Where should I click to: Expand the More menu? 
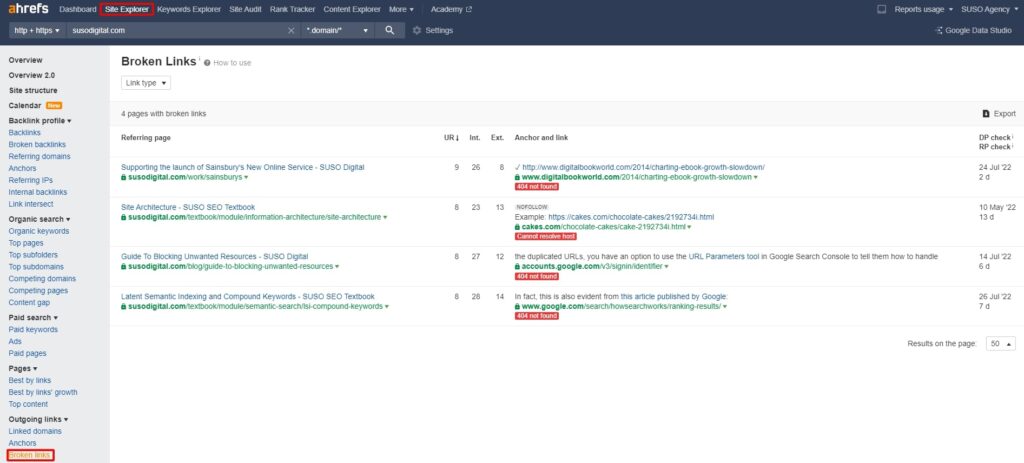click(x=401, y=9)
